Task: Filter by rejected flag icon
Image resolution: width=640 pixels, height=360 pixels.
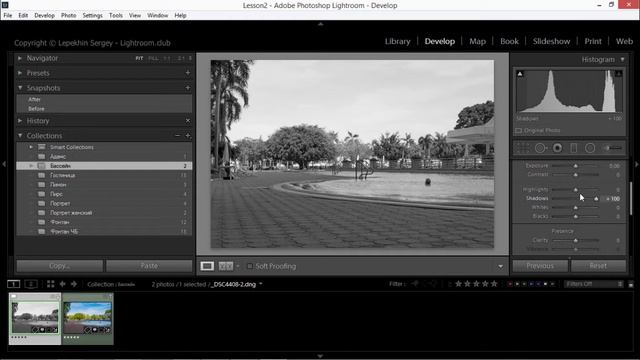Action: pos(433,284)
